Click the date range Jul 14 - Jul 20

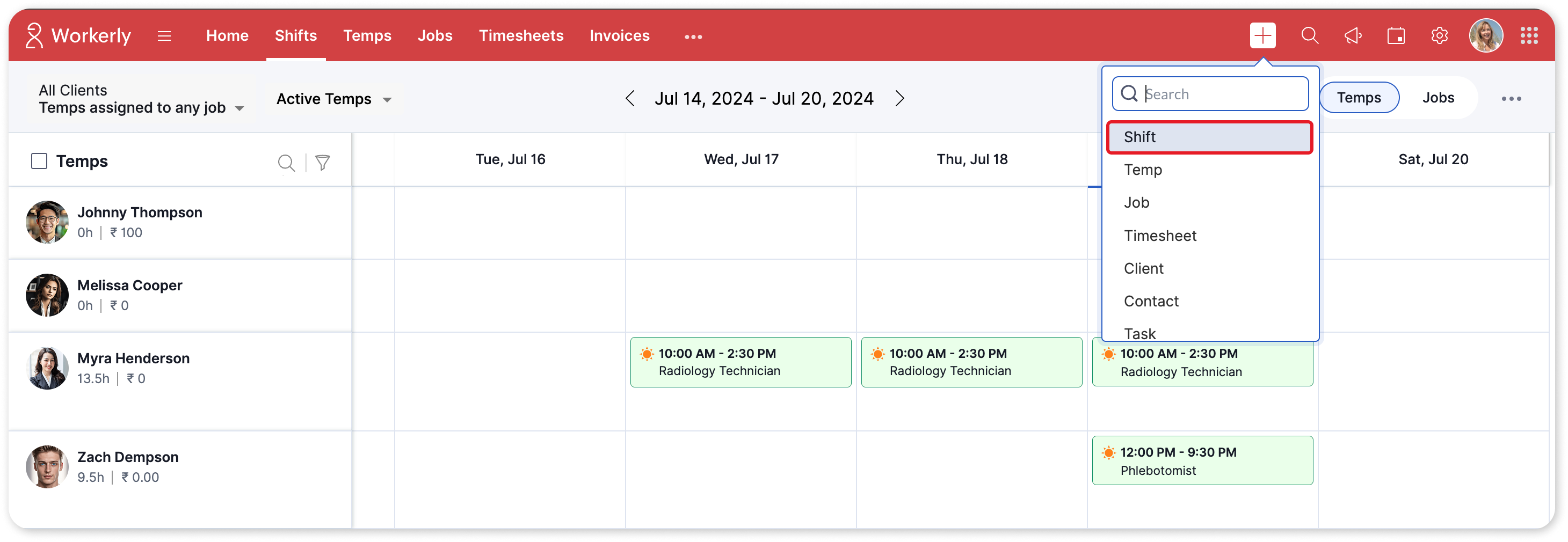pos(764,98)
